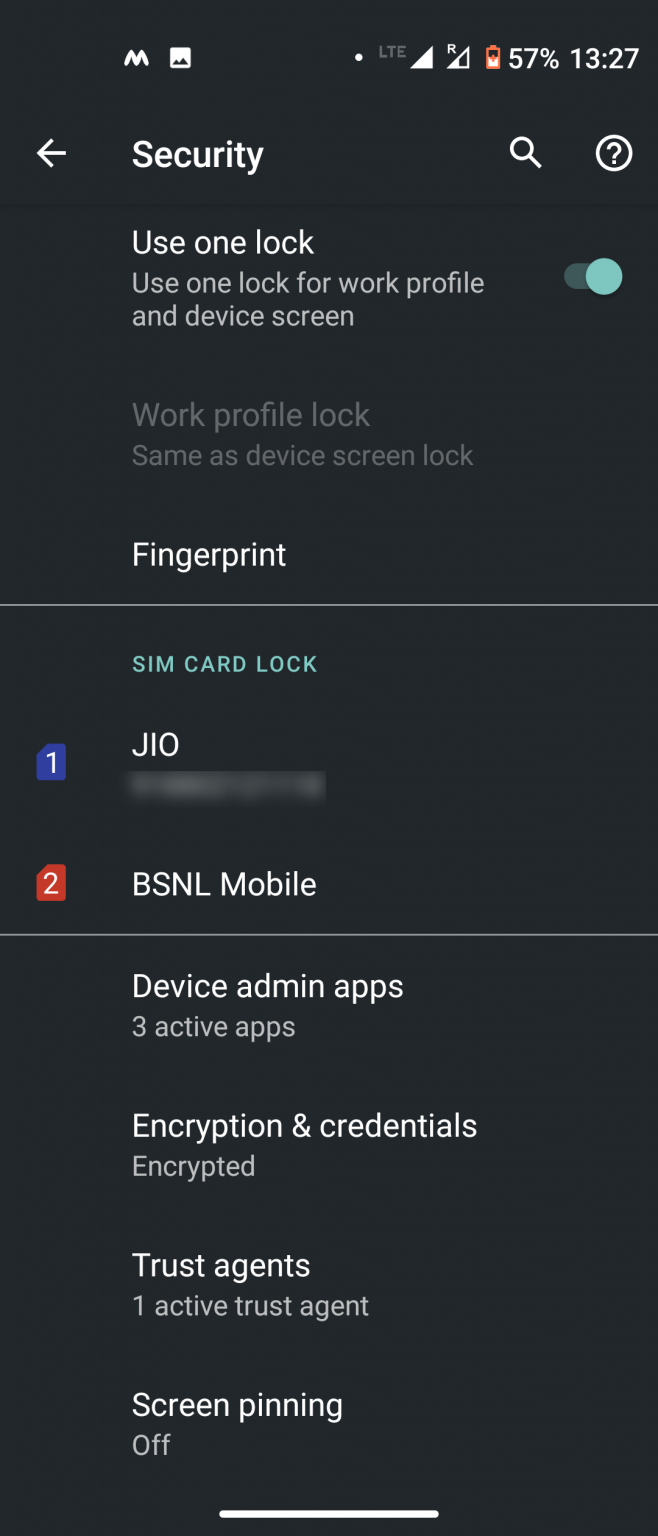Open Screen pinning settings
Image resolution: width=658 pixels, height=1536 pixels.
(237, 1404)
